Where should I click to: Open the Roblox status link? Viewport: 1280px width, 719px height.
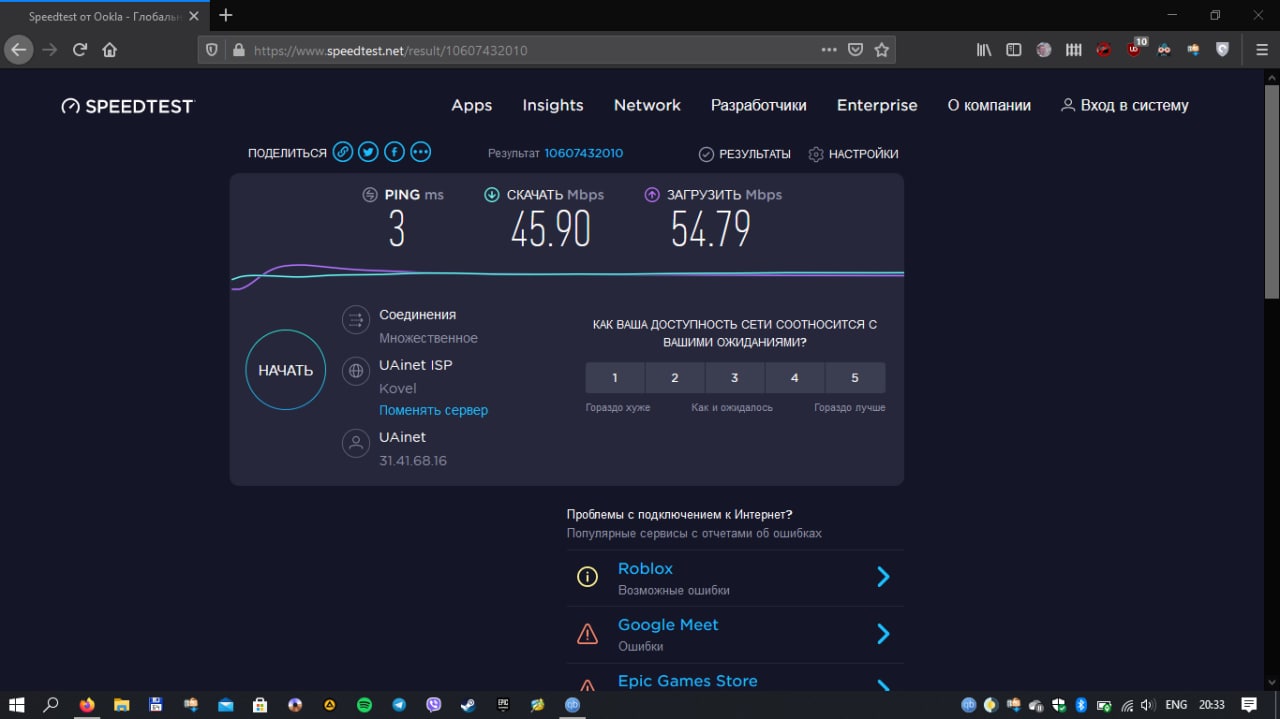[645, 568]
